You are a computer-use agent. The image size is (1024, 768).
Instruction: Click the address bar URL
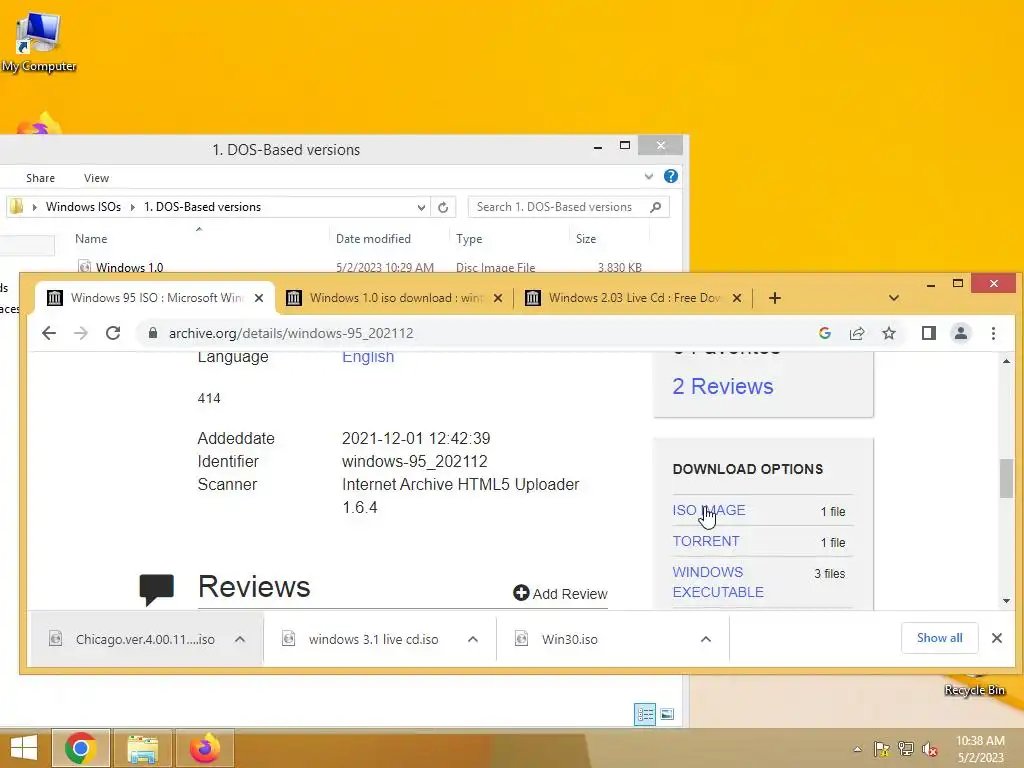point(291,333)
